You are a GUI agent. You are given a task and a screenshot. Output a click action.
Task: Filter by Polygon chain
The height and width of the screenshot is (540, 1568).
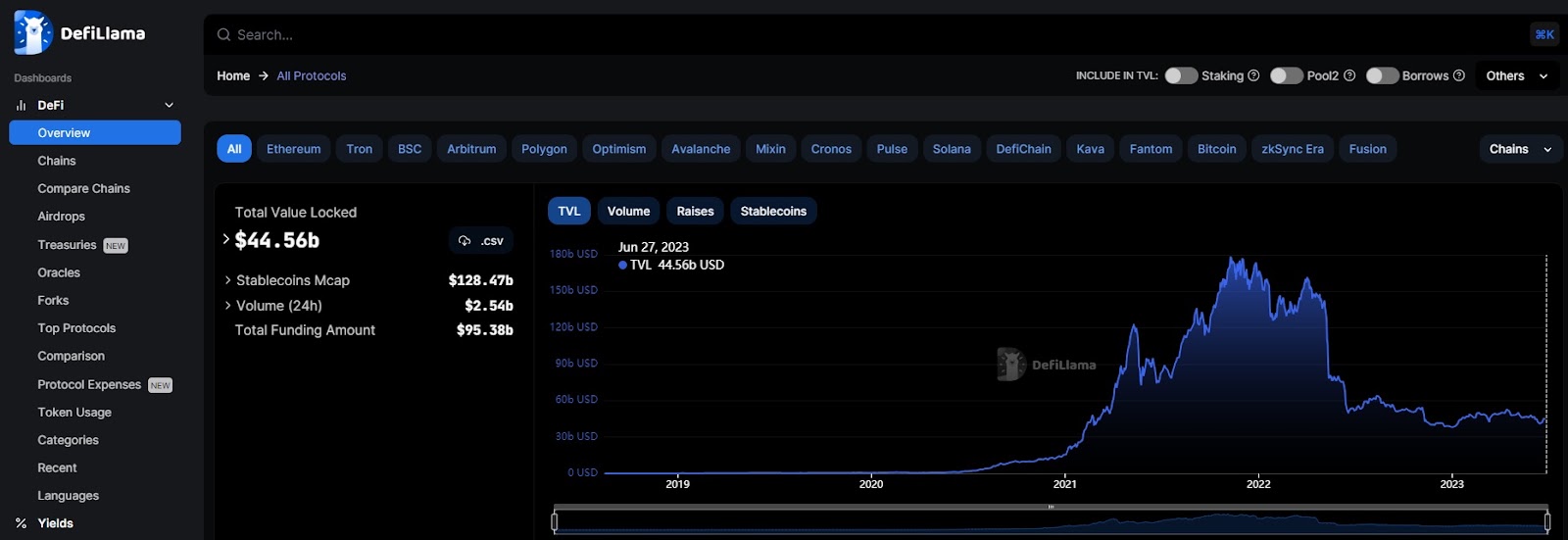click(544, 149)
